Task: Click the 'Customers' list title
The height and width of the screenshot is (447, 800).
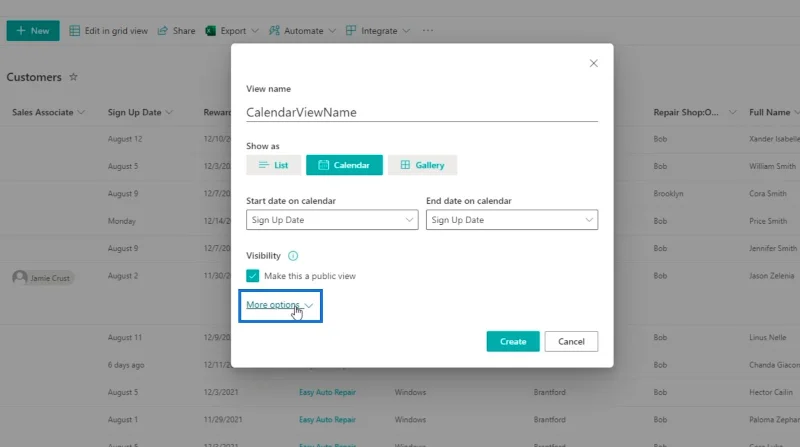Action: [x=34, y=77]
